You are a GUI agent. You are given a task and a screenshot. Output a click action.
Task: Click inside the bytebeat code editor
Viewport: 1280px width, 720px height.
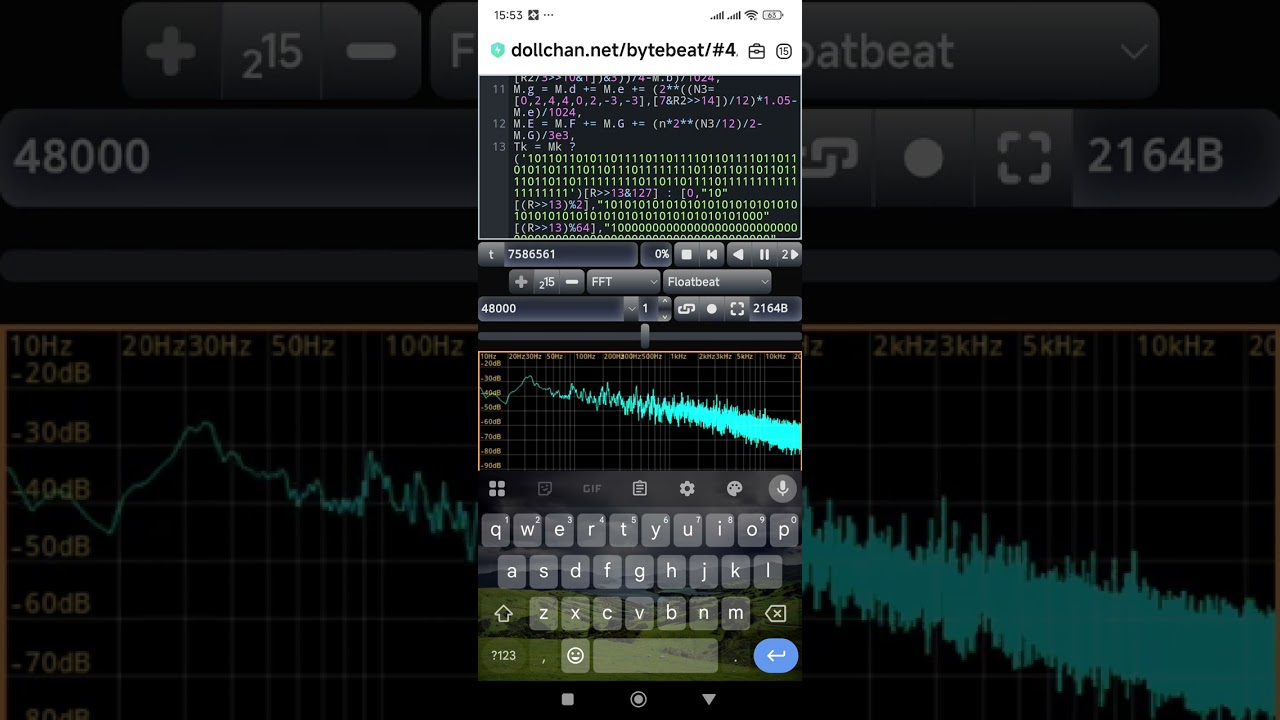pyautogui.click(x=640, y=157)
